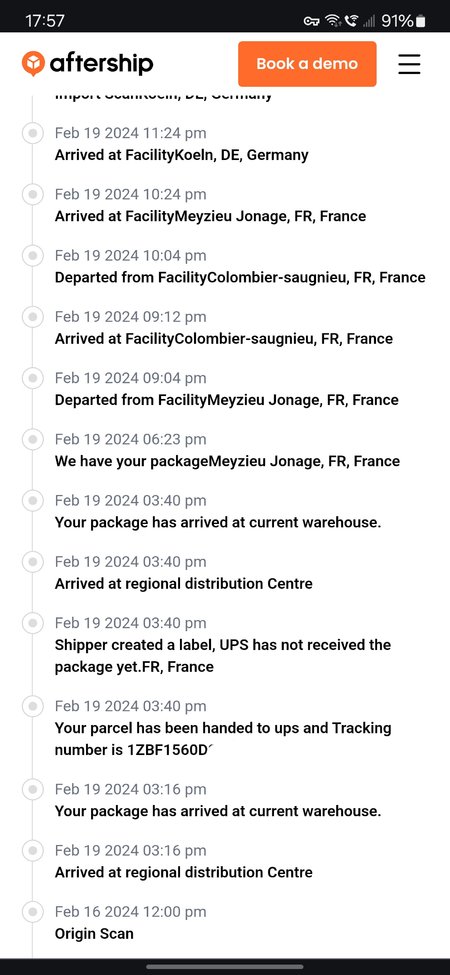The height and width of the screenshot is (975, 450).
Task: Open the hamburger menu
Action: click(x=409, y=64)
